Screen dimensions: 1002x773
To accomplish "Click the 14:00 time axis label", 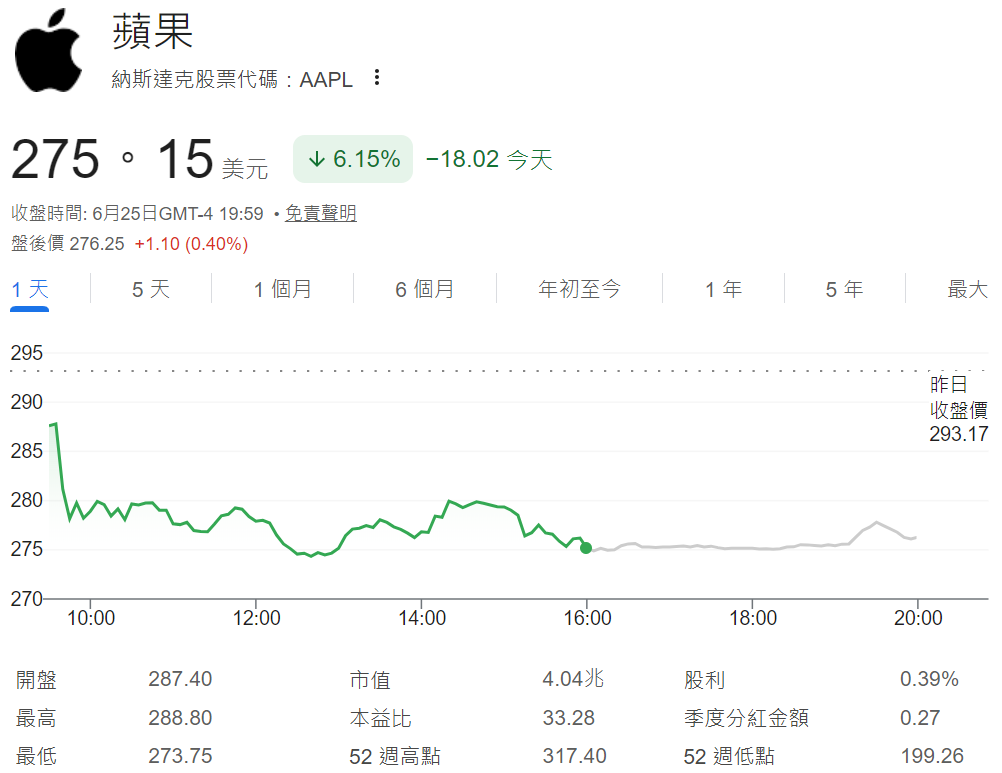I will (x=422, y=618).
